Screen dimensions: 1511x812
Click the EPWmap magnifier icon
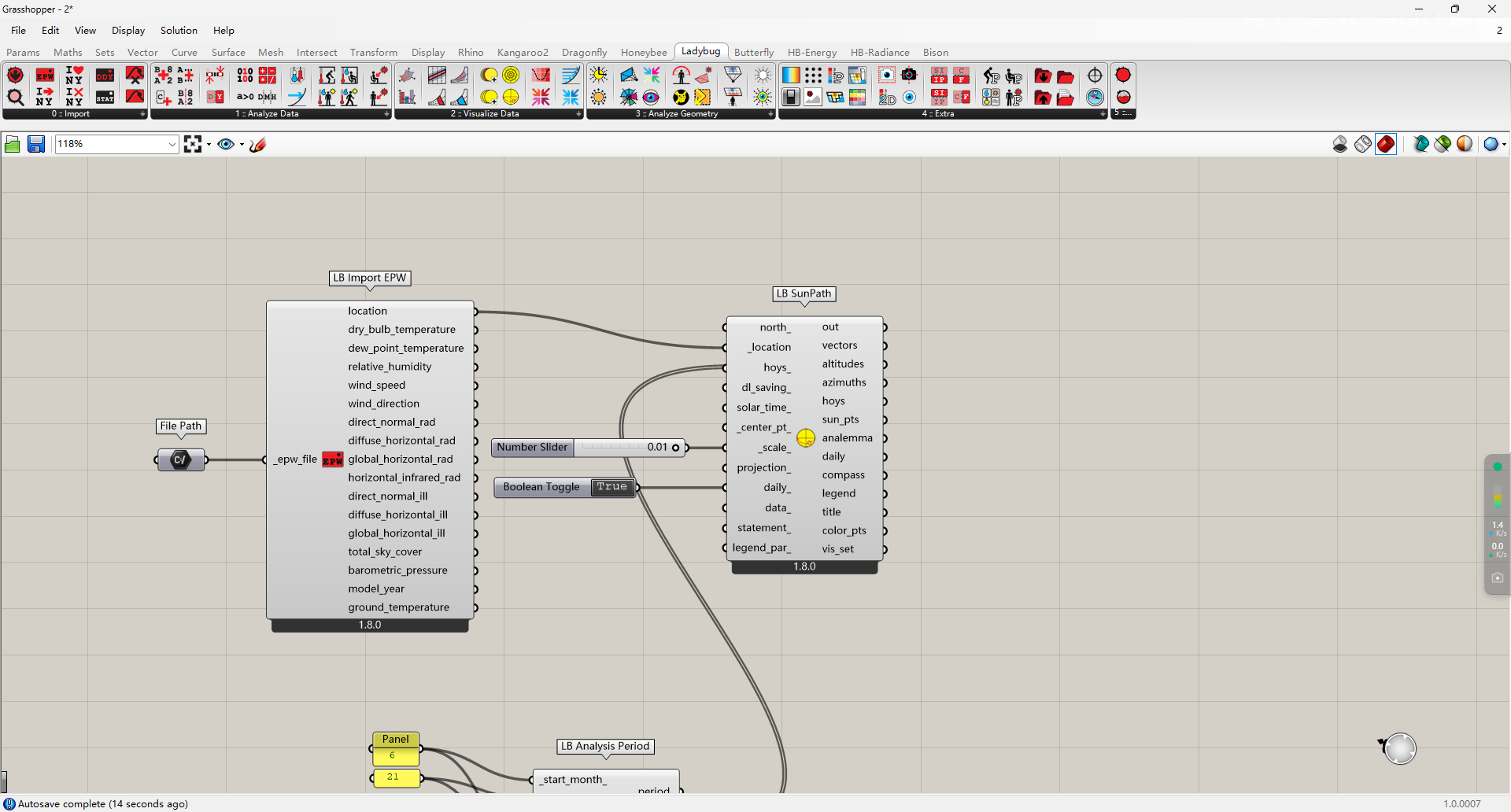click(x=15, y=98)
